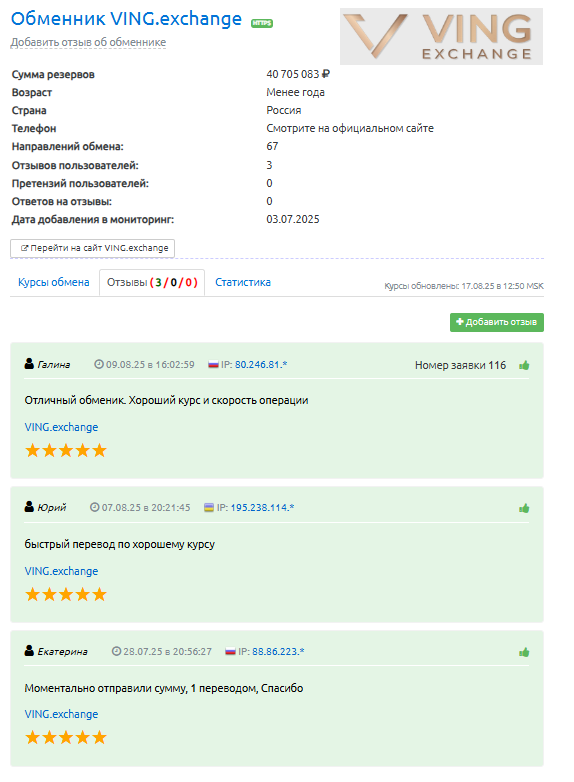Click the date value 03.07.2025
The image size is (574, 782).
coord(293,219)
